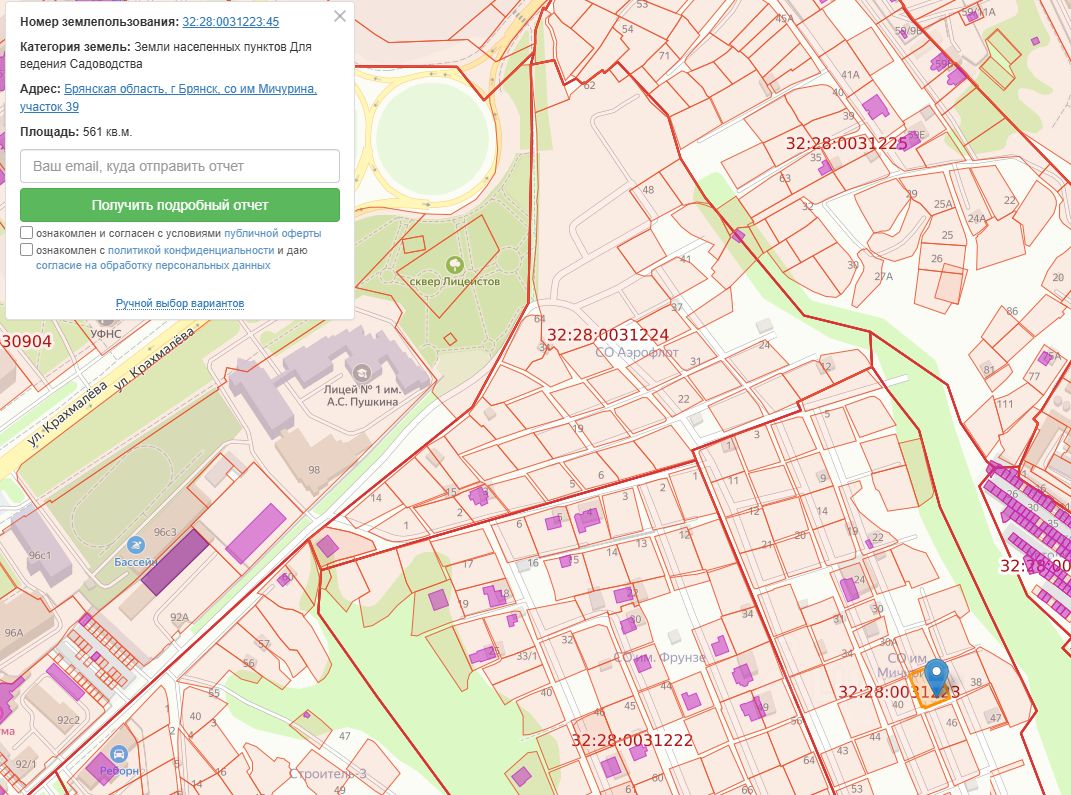Image resolution: width=1071 pixels, height=795 pixels.
Task: Click building label 96с3
Action: pyautogui.click(x=165, y=531)
